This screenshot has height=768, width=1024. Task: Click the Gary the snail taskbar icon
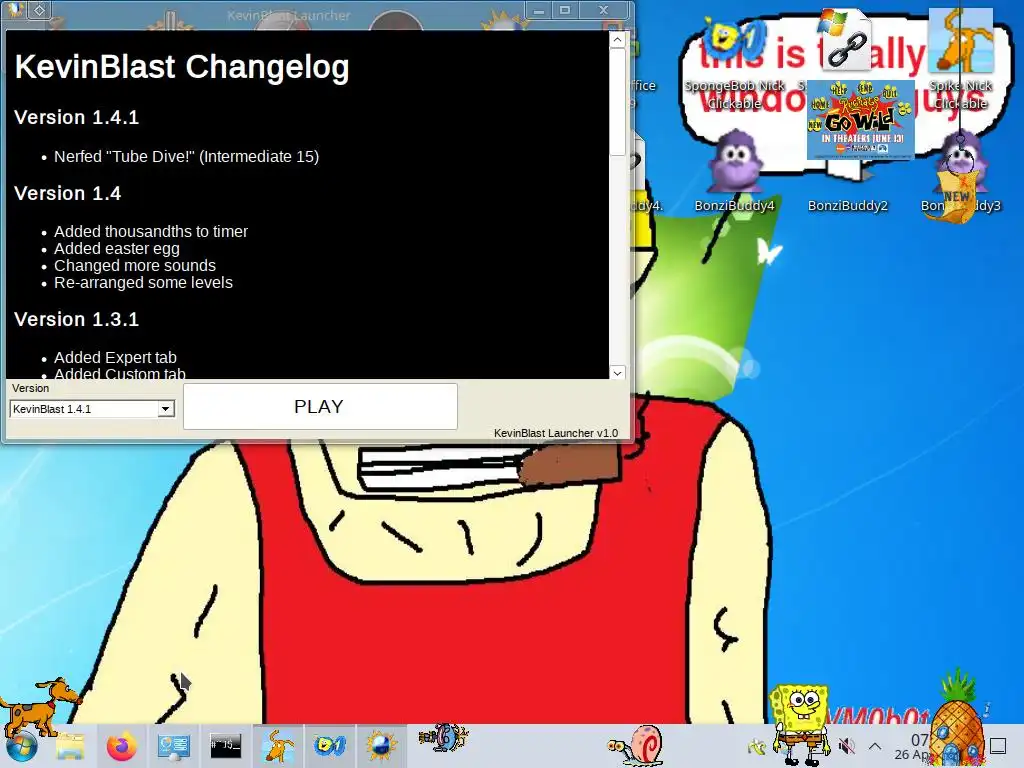click(x=635, y=744)
